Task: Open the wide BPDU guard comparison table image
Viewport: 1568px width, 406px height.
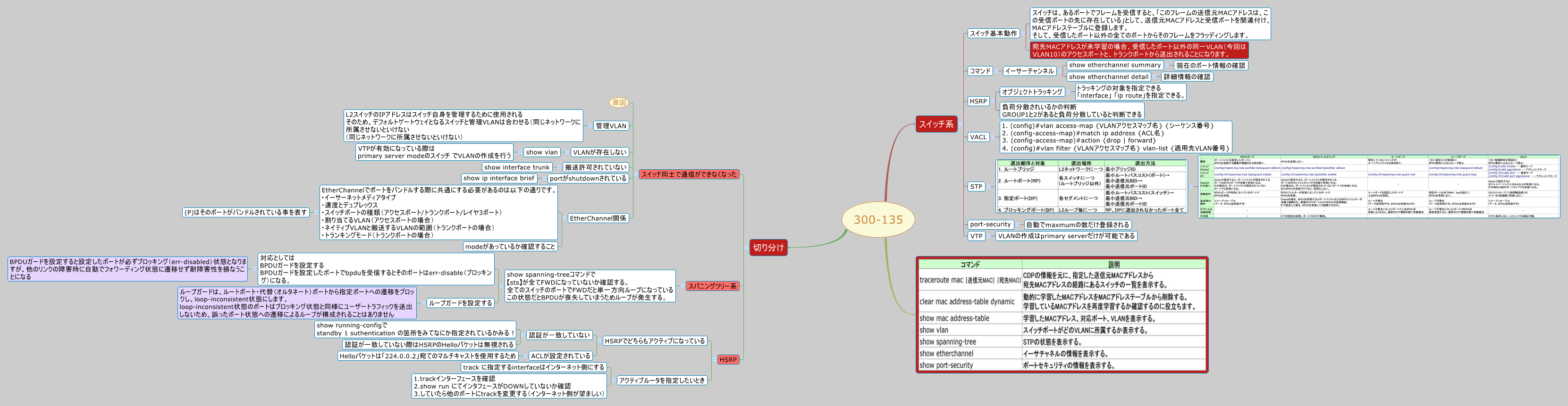Action: (x=1379, y=186)
